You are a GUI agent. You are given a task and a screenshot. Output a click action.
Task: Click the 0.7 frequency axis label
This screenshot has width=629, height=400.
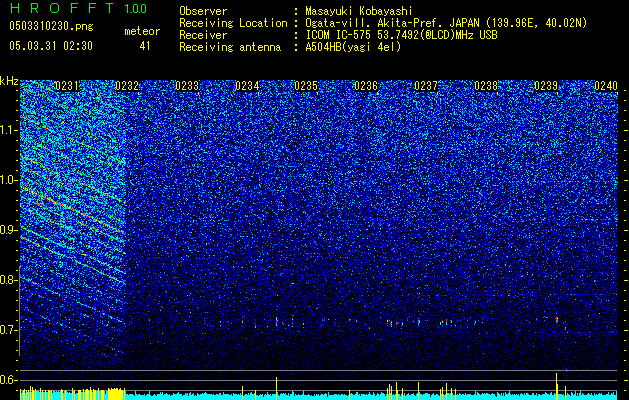(x=9, y=330)
